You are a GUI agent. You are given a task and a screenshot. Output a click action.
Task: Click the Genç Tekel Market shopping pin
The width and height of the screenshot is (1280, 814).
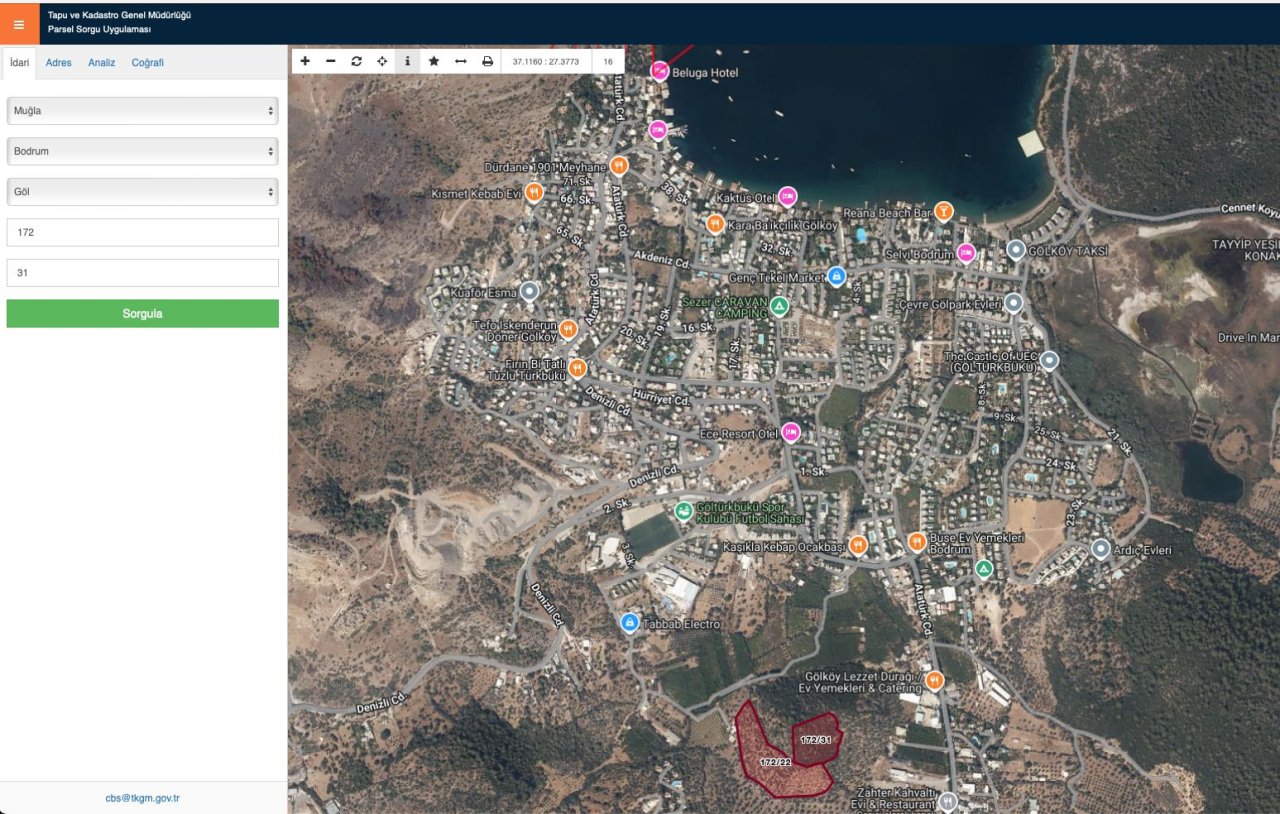coord(838,276)
